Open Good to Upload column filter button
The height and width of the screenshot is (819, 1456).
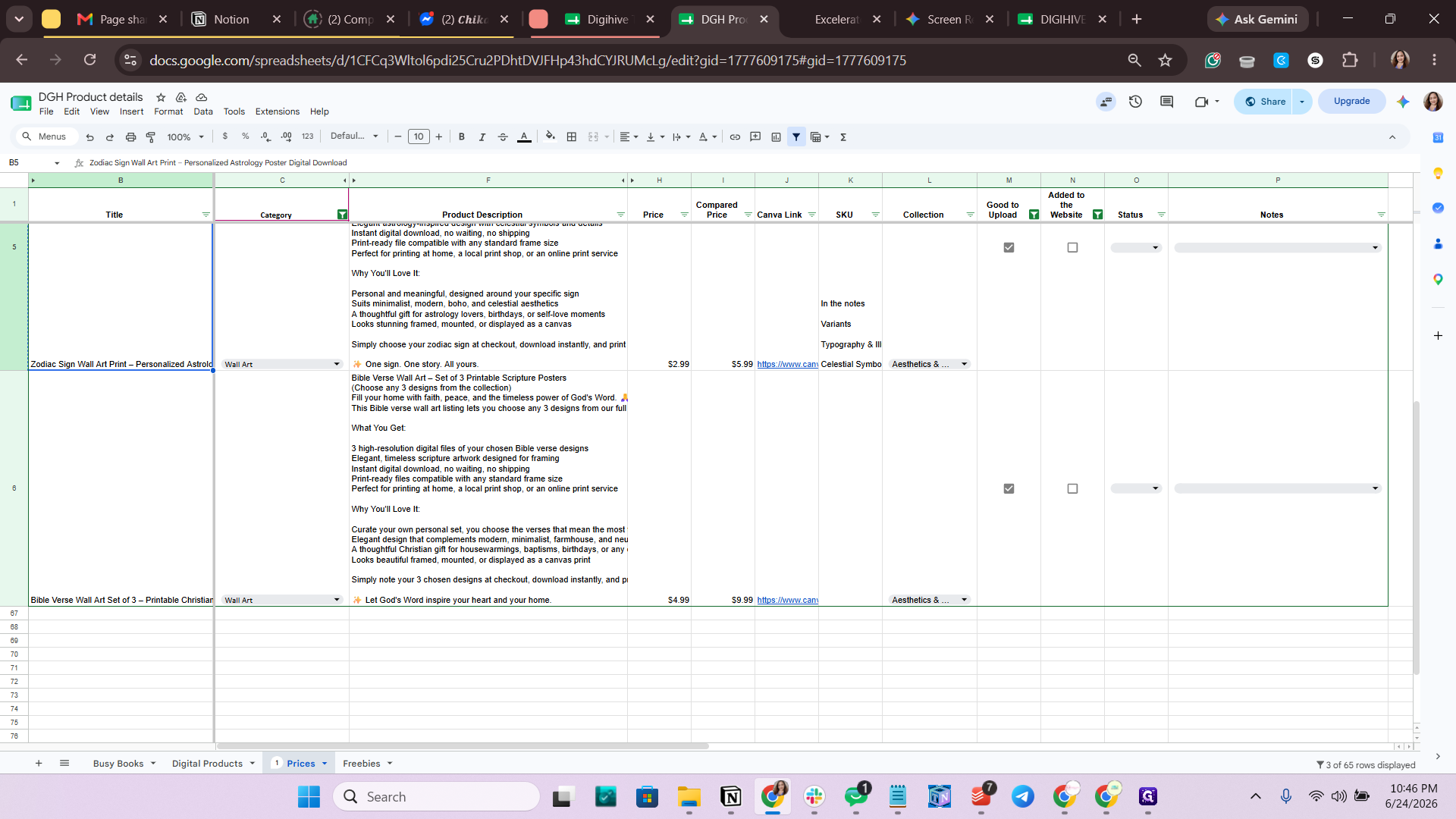click(1034, 215)
